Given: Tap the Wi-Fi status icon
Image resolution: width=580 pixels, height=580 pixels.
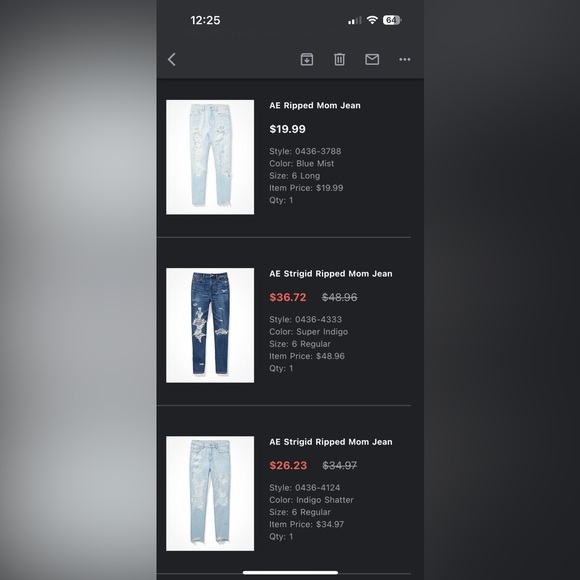Looking at the screenshot, I should [372, 20].
